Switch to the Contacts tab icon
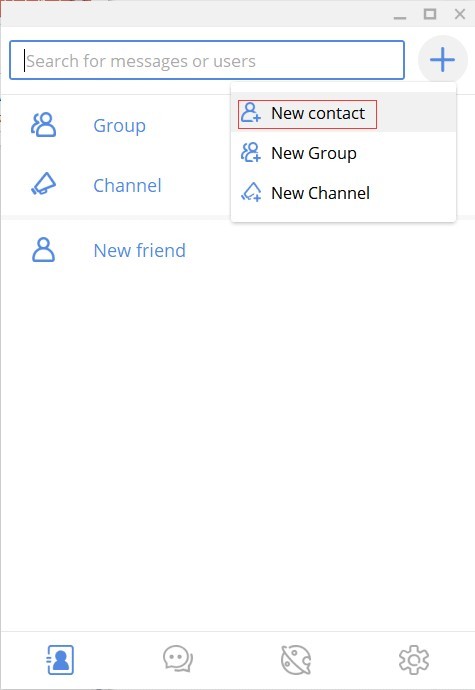This screenshot has height=690, width=475. coord(60,660)
